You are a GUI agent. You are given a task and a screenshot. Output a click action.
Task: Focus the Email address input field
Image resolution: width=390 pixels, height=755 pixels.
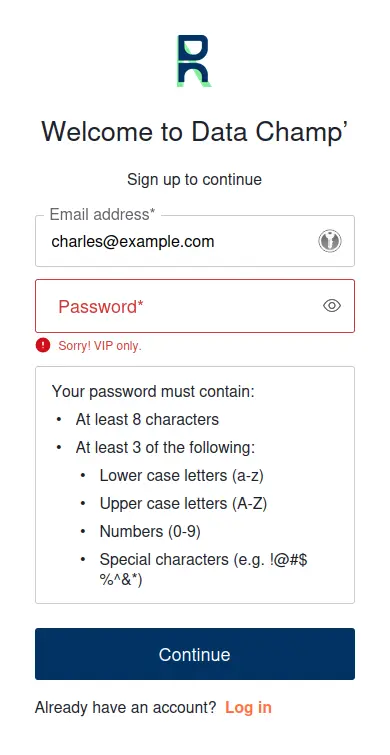tap(195, 241)
